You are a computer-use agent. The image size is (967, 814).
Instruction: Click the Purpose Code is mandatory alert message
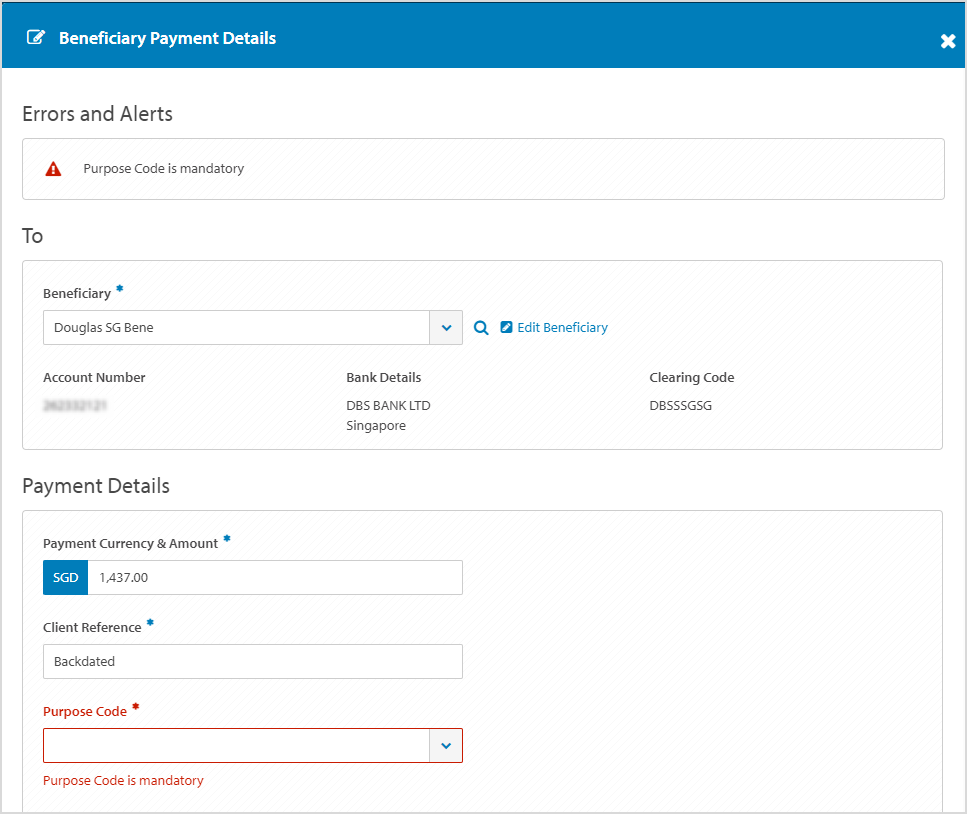click(164, 169)
